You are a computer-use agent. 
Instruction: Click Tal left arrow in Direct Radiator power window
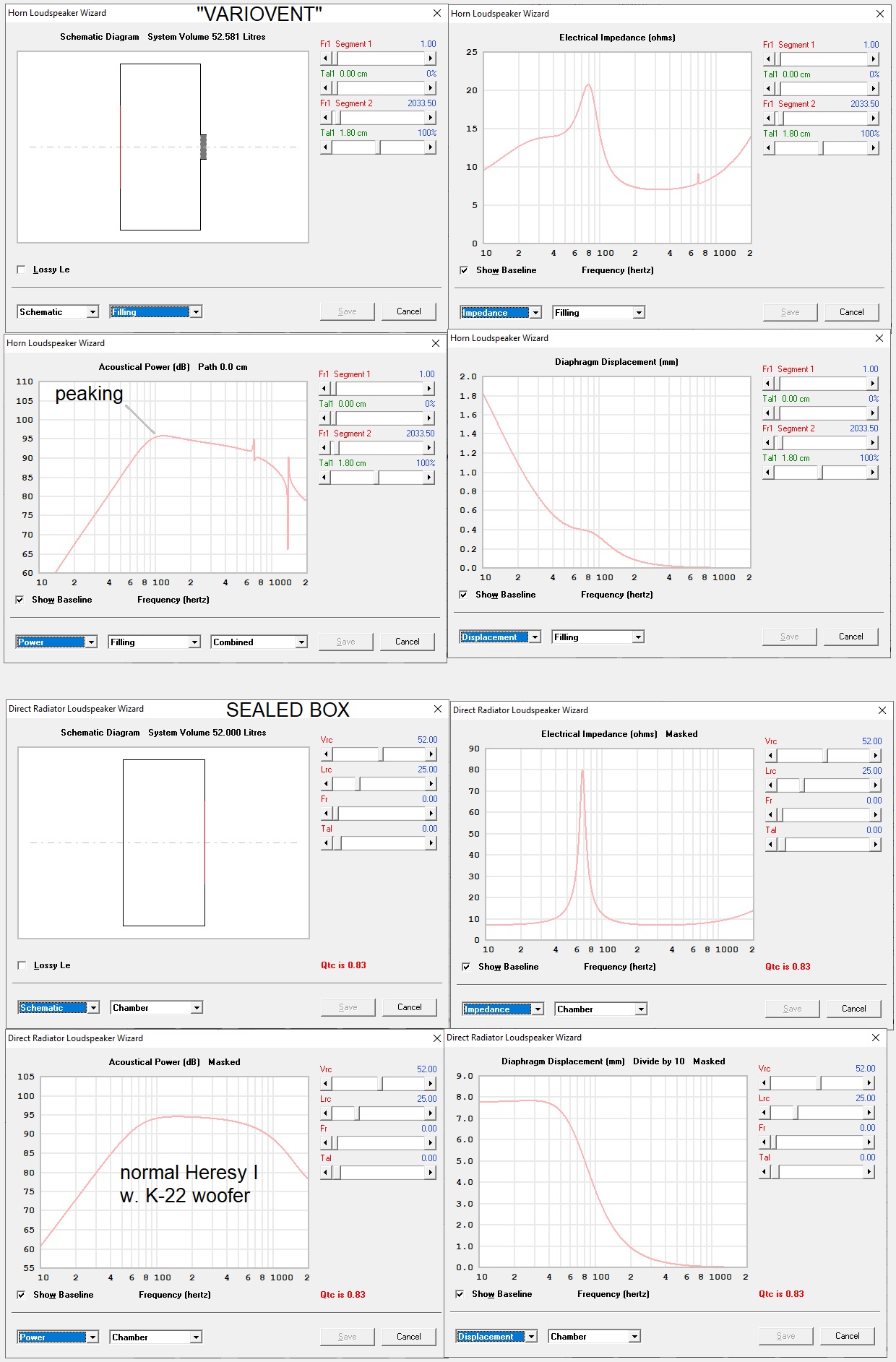click(x=325, y=1173)
